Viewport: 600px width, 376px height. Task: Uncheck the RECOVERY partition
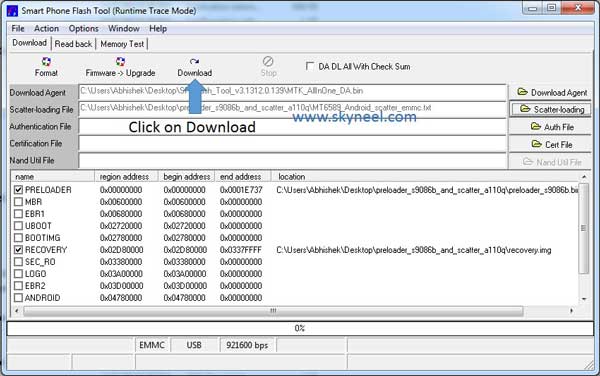[18, 250]
